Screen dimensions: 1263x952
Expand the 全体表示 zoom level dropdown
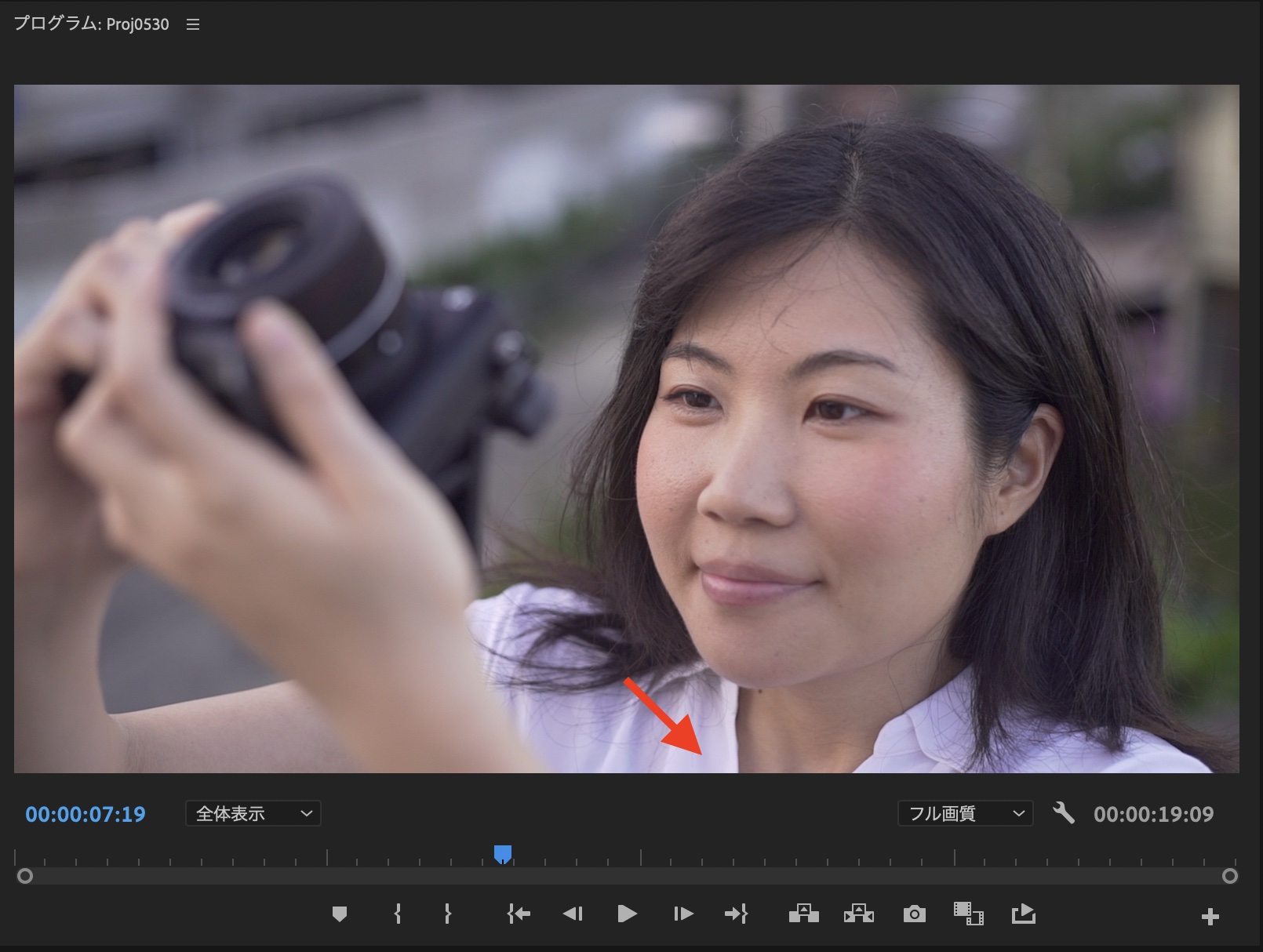253,814
